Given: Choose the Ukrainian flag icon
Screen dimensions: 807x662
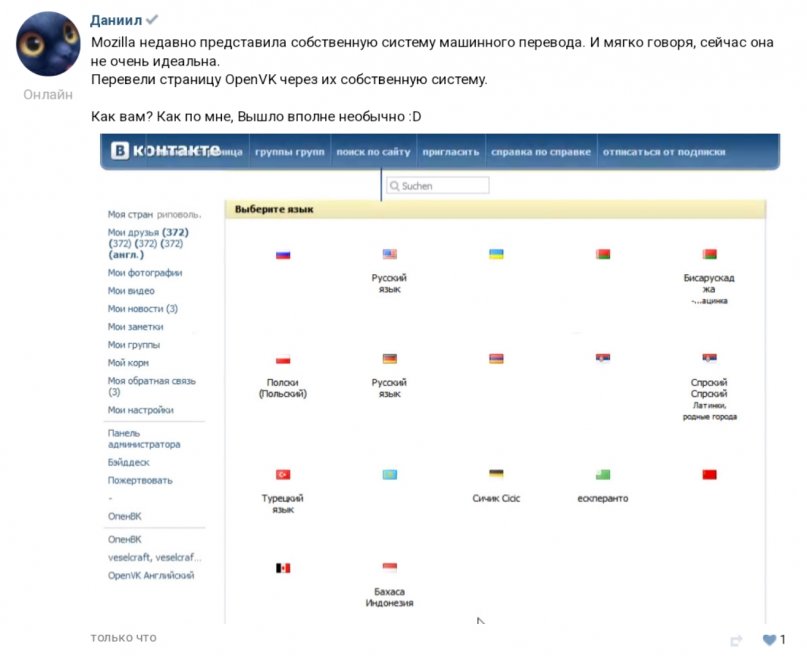Looking at the screenshot, I should click(496, 254).
